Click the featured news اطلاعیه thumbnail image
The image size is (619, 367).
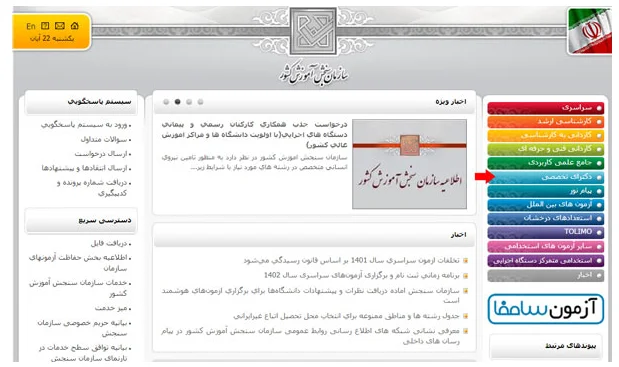tap(409, 164)
